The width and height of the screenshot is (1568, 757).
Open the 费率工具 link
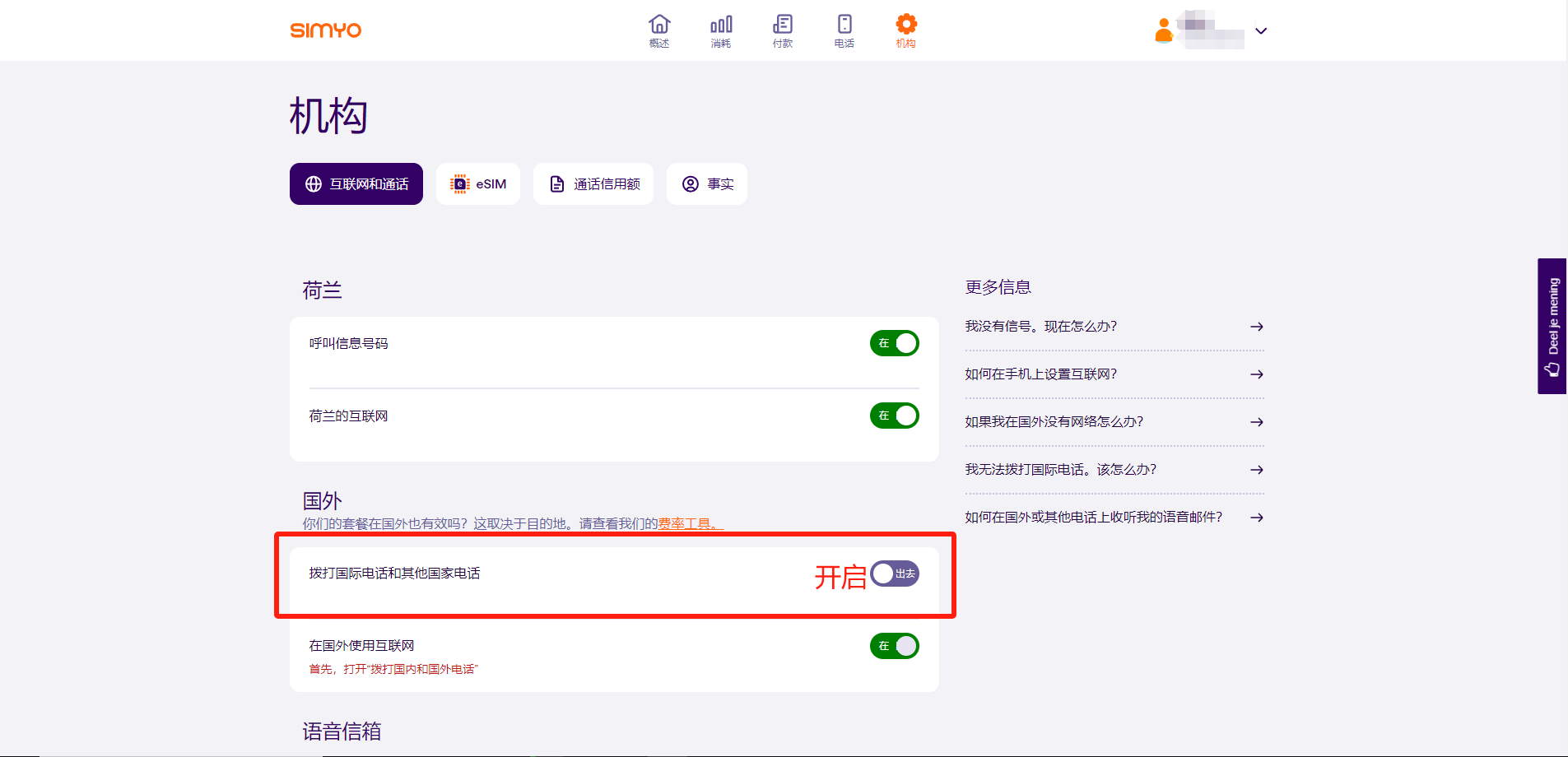click(x=687, y=523)
